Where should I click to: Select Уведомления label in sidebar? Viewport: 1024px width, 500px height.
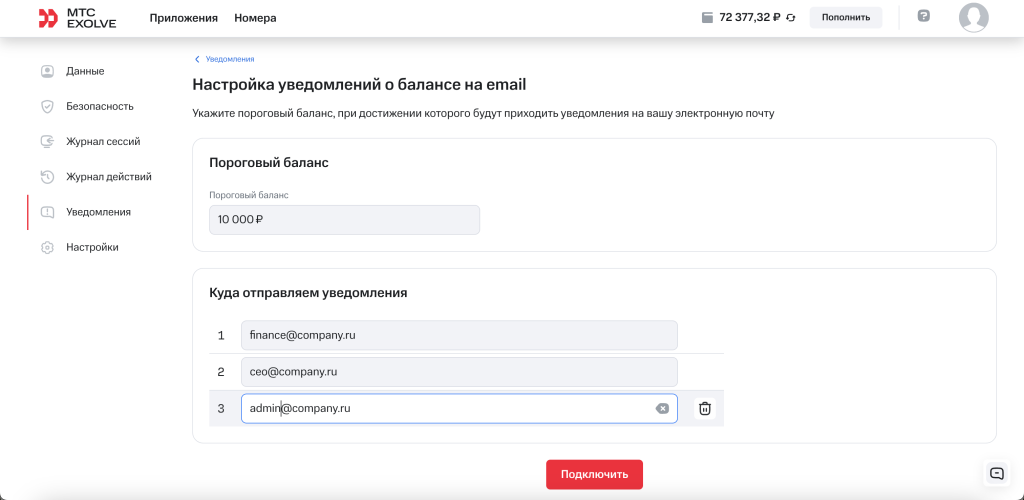coord(99,212)
